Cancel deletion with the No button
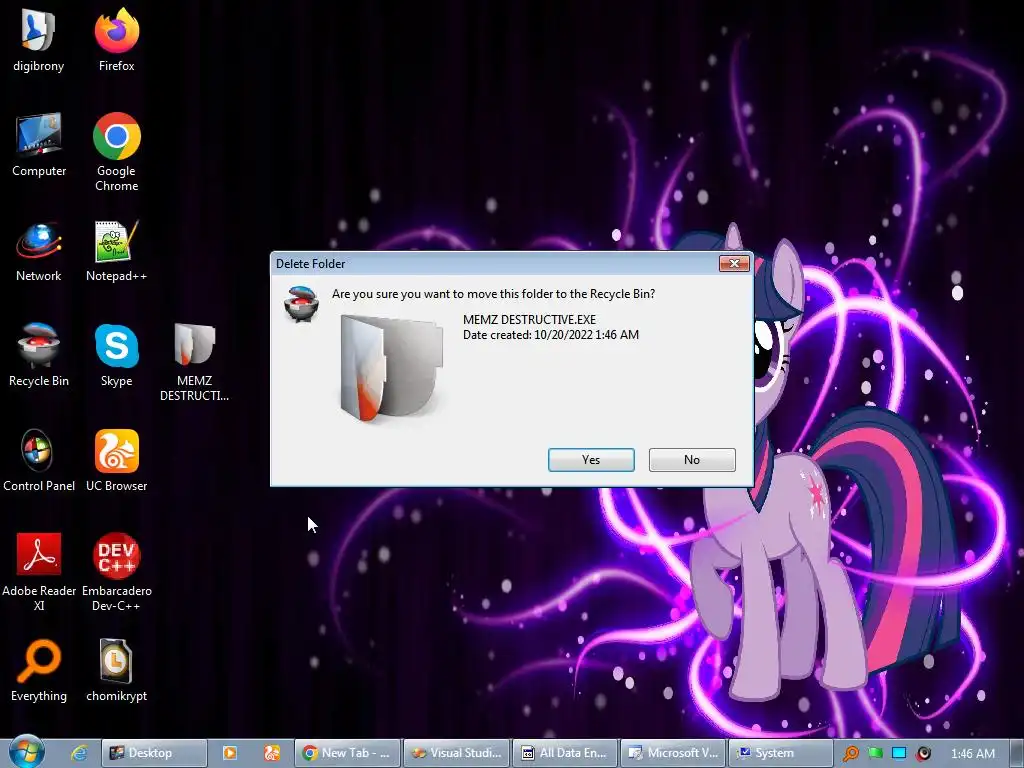Viewport: 1024px width, 768px height. (x=692, y=460)
